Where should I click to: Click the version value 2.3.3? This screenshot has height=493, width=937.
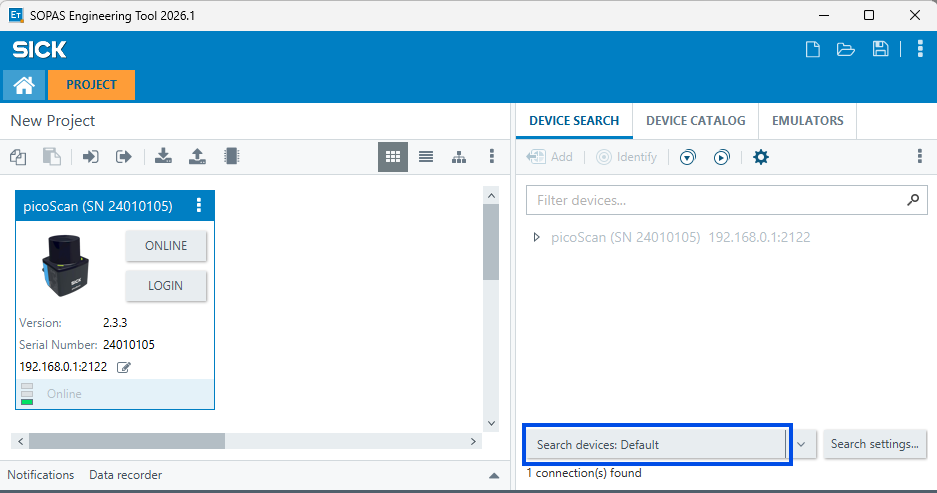pos(115,323)
